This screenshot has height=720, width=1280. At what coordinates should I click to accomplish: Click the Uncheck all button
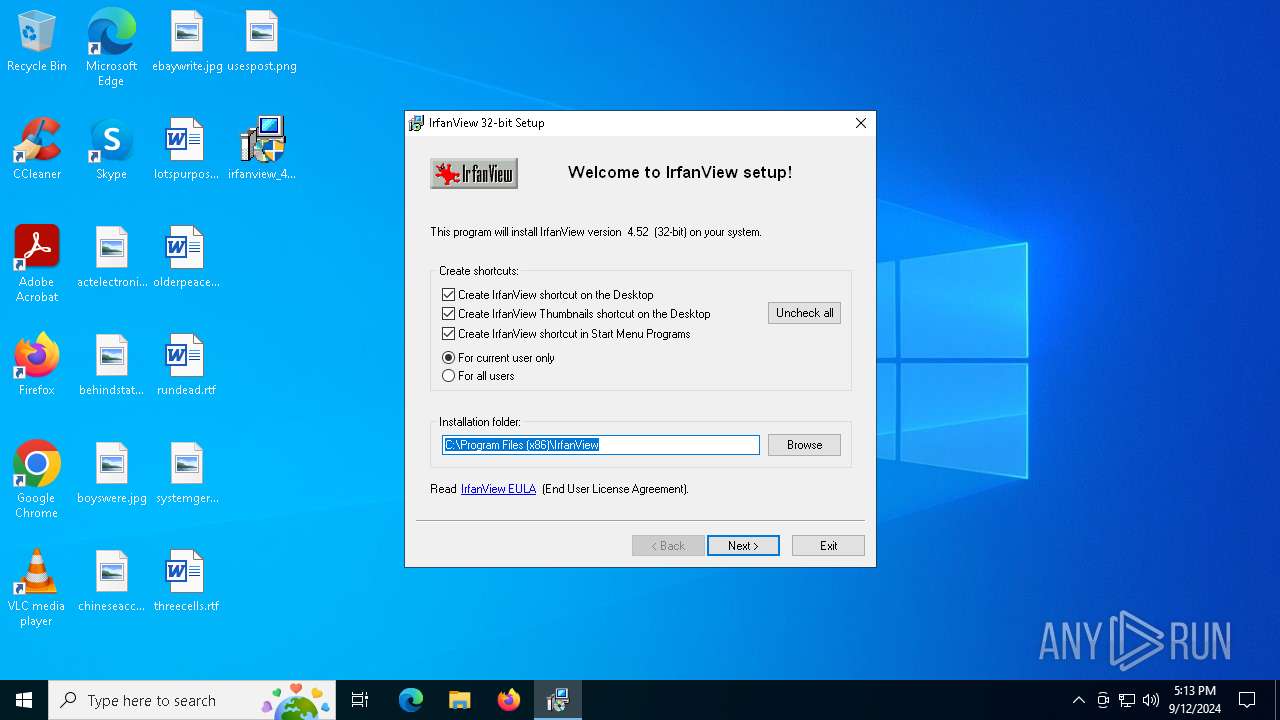(x=804, y=313)
